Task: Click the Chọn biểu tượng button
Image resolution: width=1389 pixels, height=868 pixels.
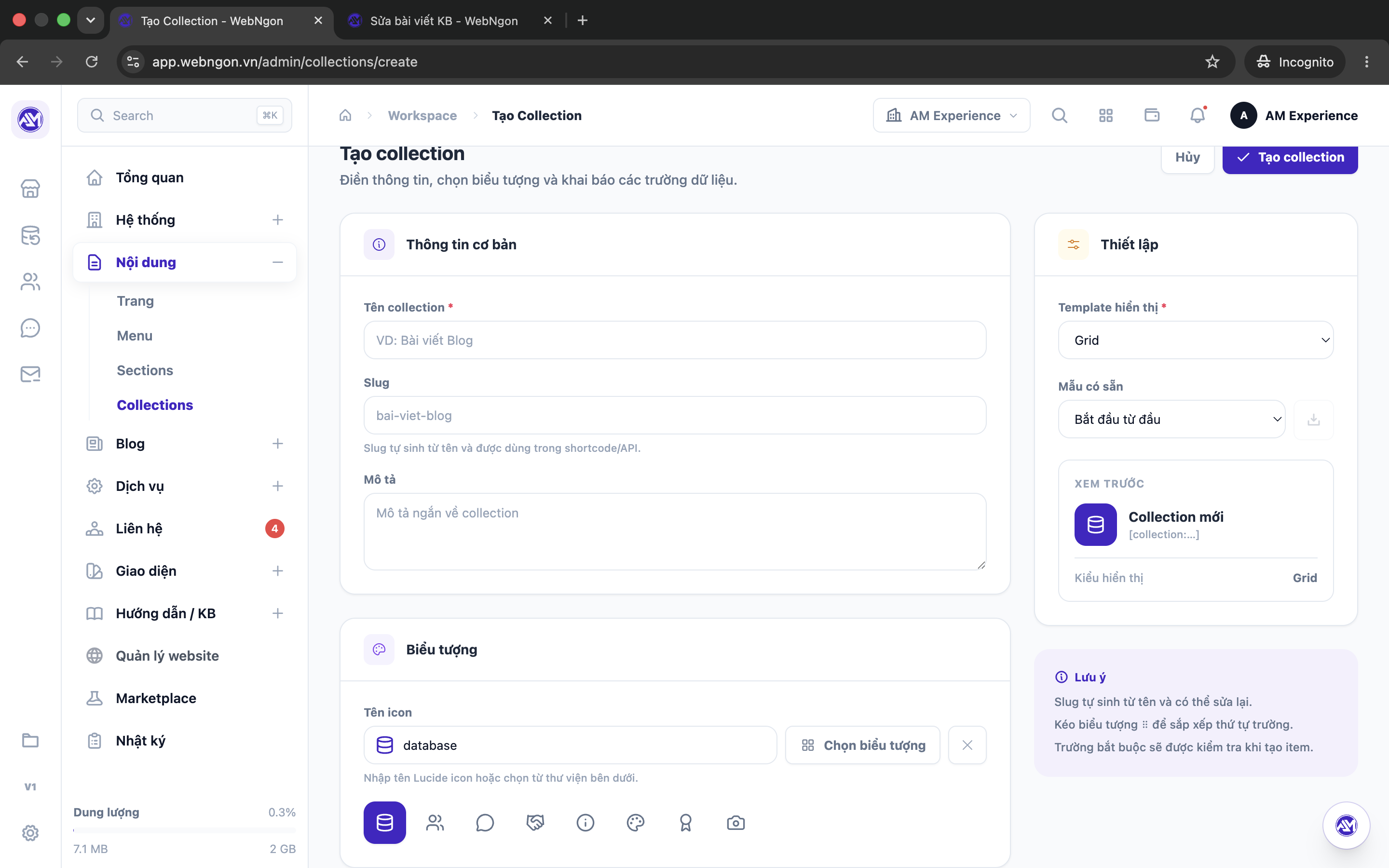Action: click(x=863, y=745)
